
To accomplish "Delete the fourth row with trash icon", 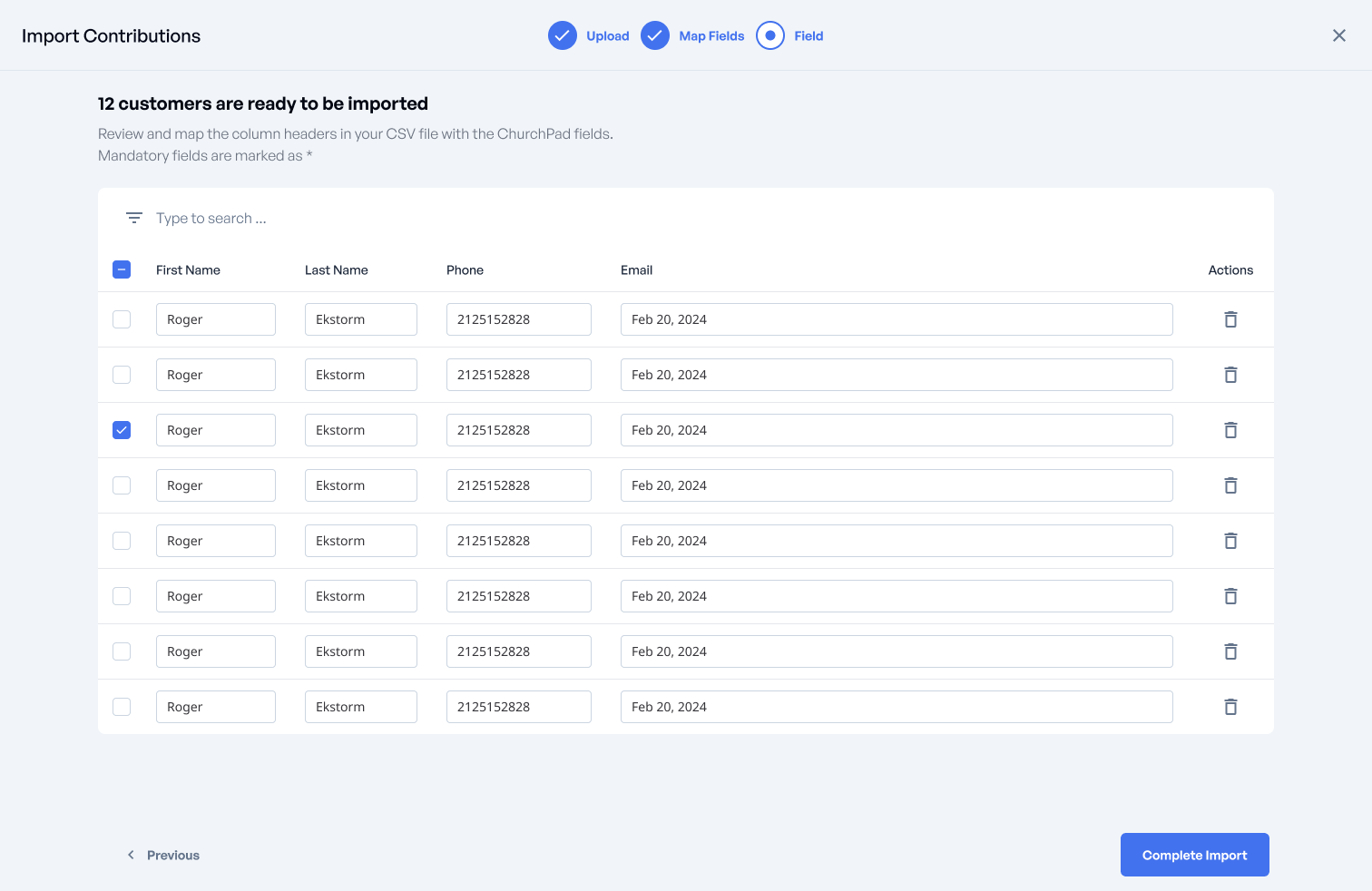I will tap(1230, 485).
